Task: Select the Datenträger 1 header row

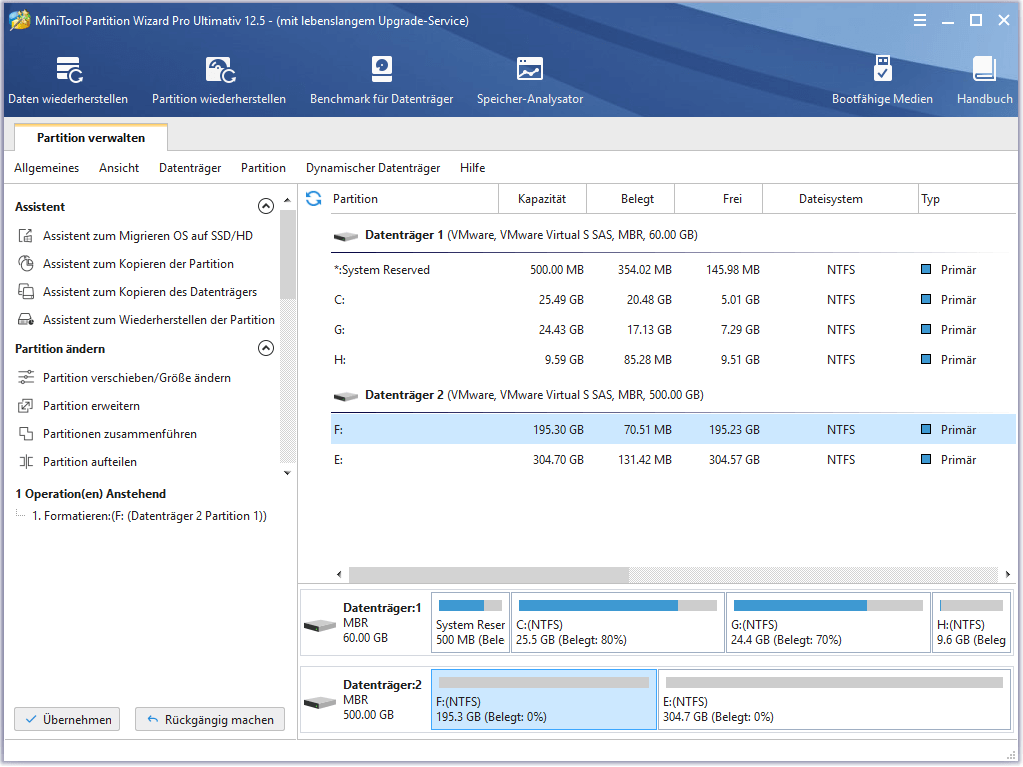Action: tap(673, 235)
